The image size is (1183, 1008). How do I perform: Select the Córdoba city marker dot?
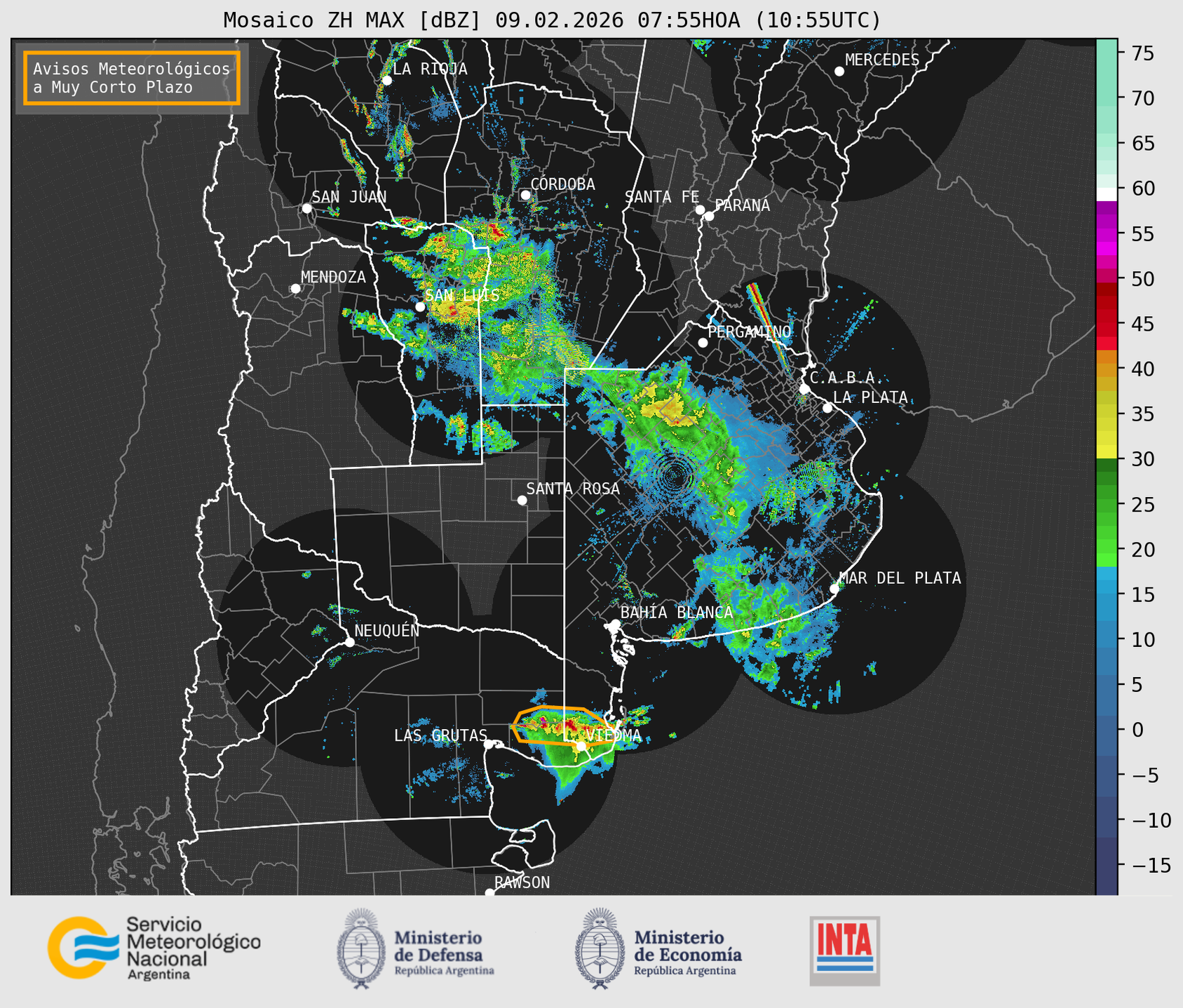tap(525, 195)
